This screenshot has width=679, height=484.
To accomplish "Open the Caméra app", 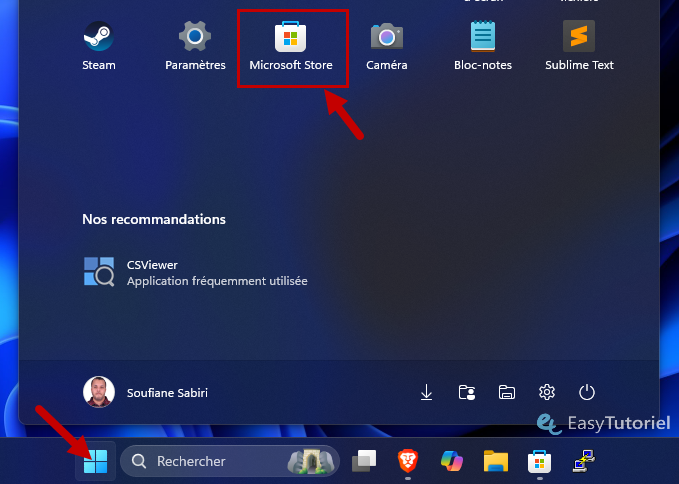I will pos(387,46).
